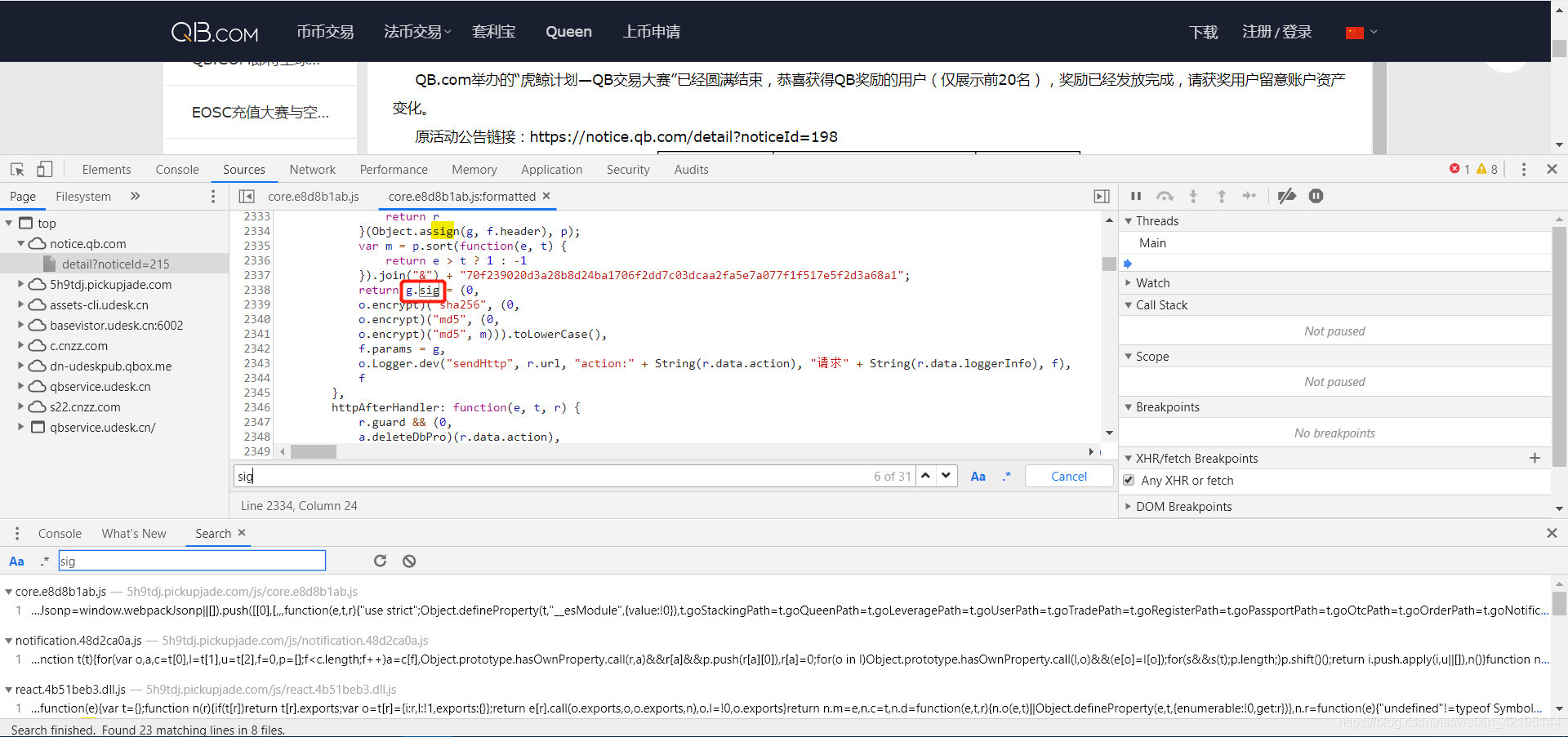Click the 币币交易 nav link
This screenshot has height=737, width=1568.
(x=325, y=32)
